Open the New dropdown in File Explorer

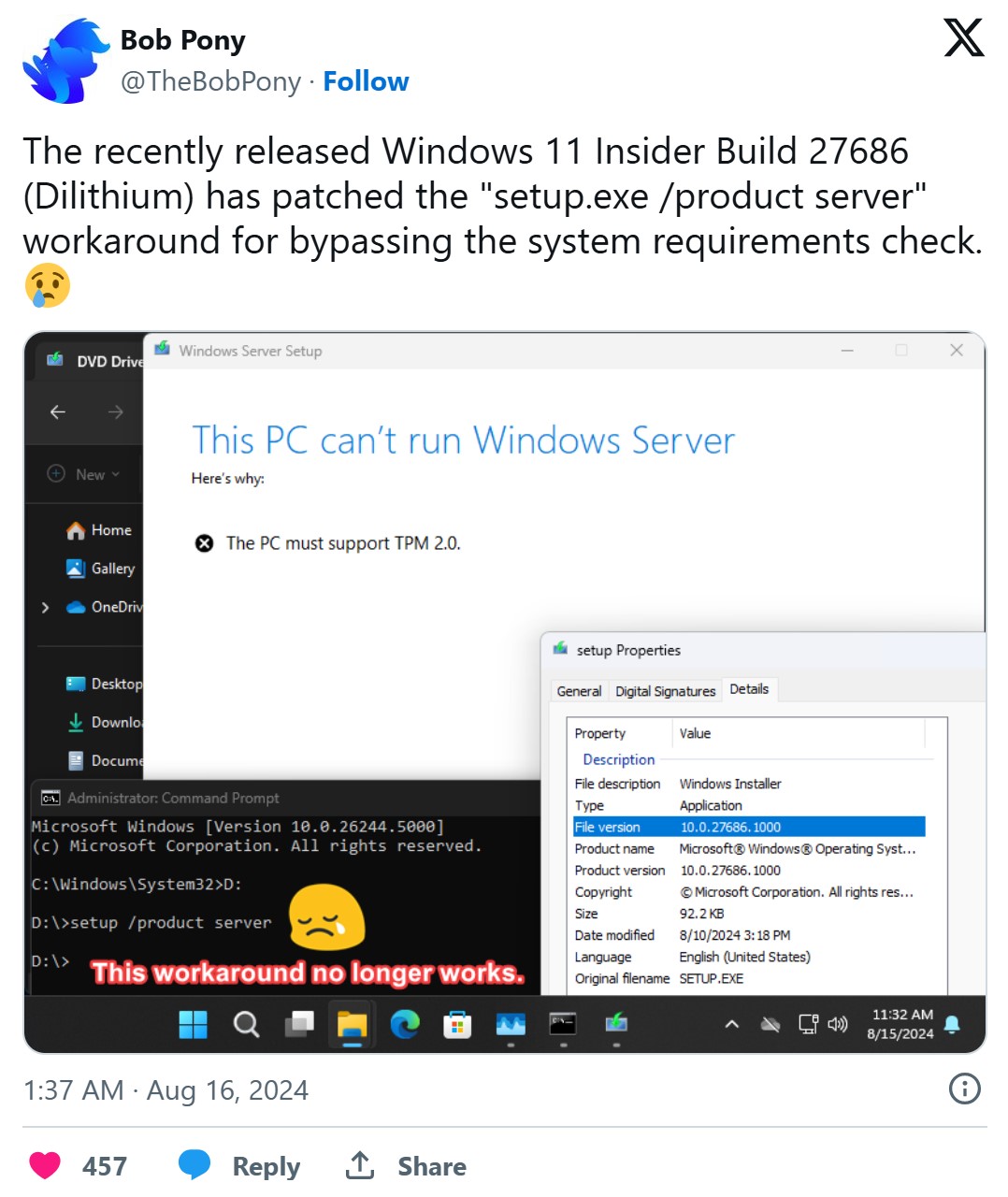tap(84, 474)
